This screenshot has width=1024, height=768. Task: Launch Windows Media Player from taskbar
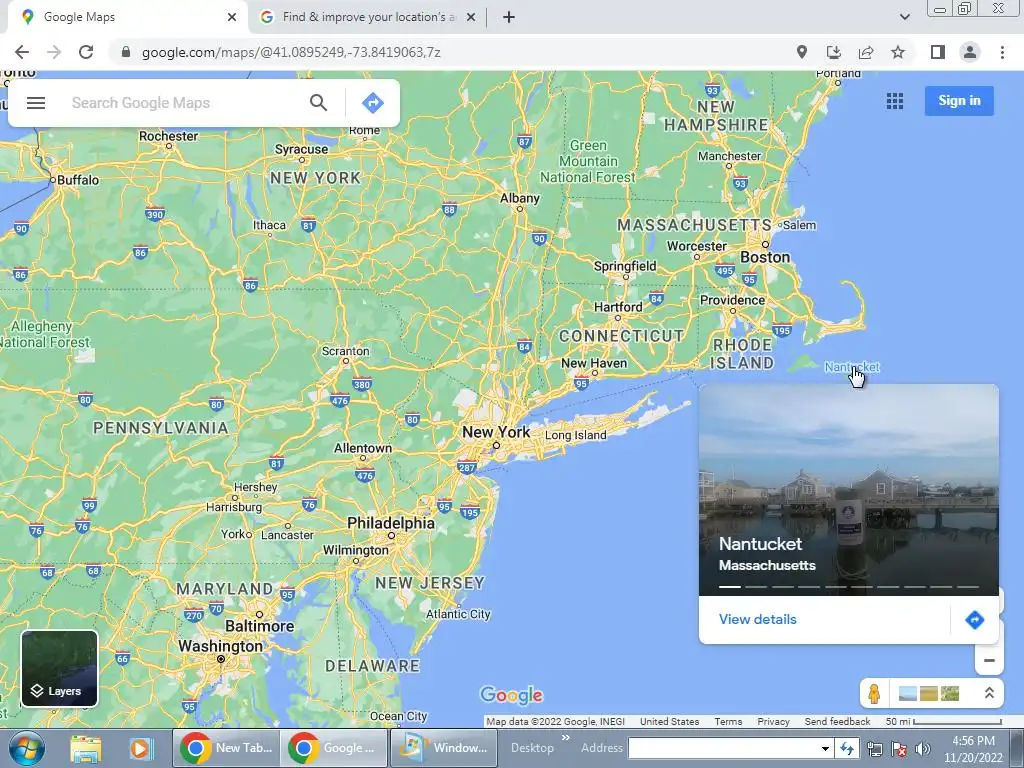pyautogui.click(x=140, y=748)
